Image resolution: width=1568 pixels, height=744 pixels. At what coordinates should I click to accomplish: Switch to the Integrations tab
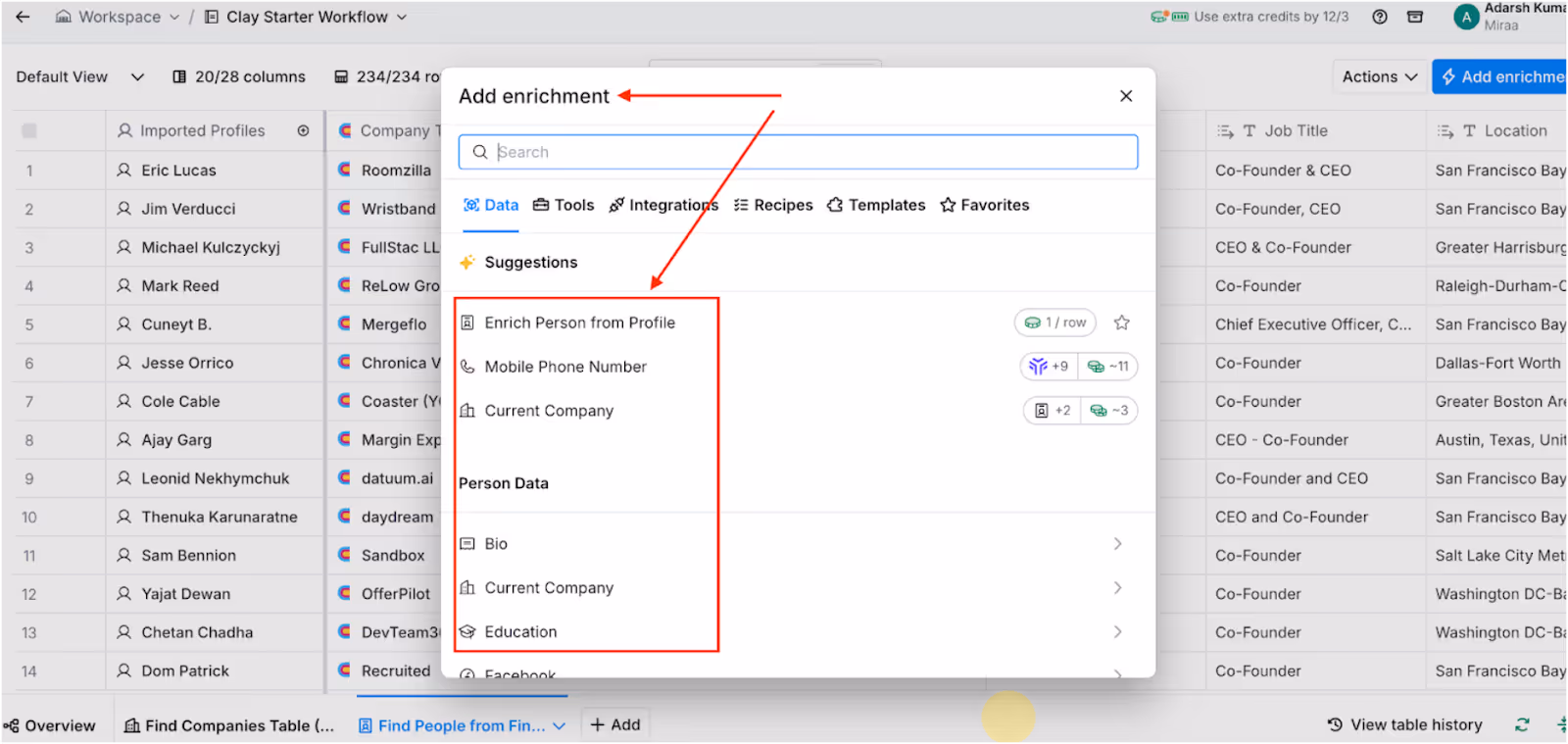click(663, 205)
